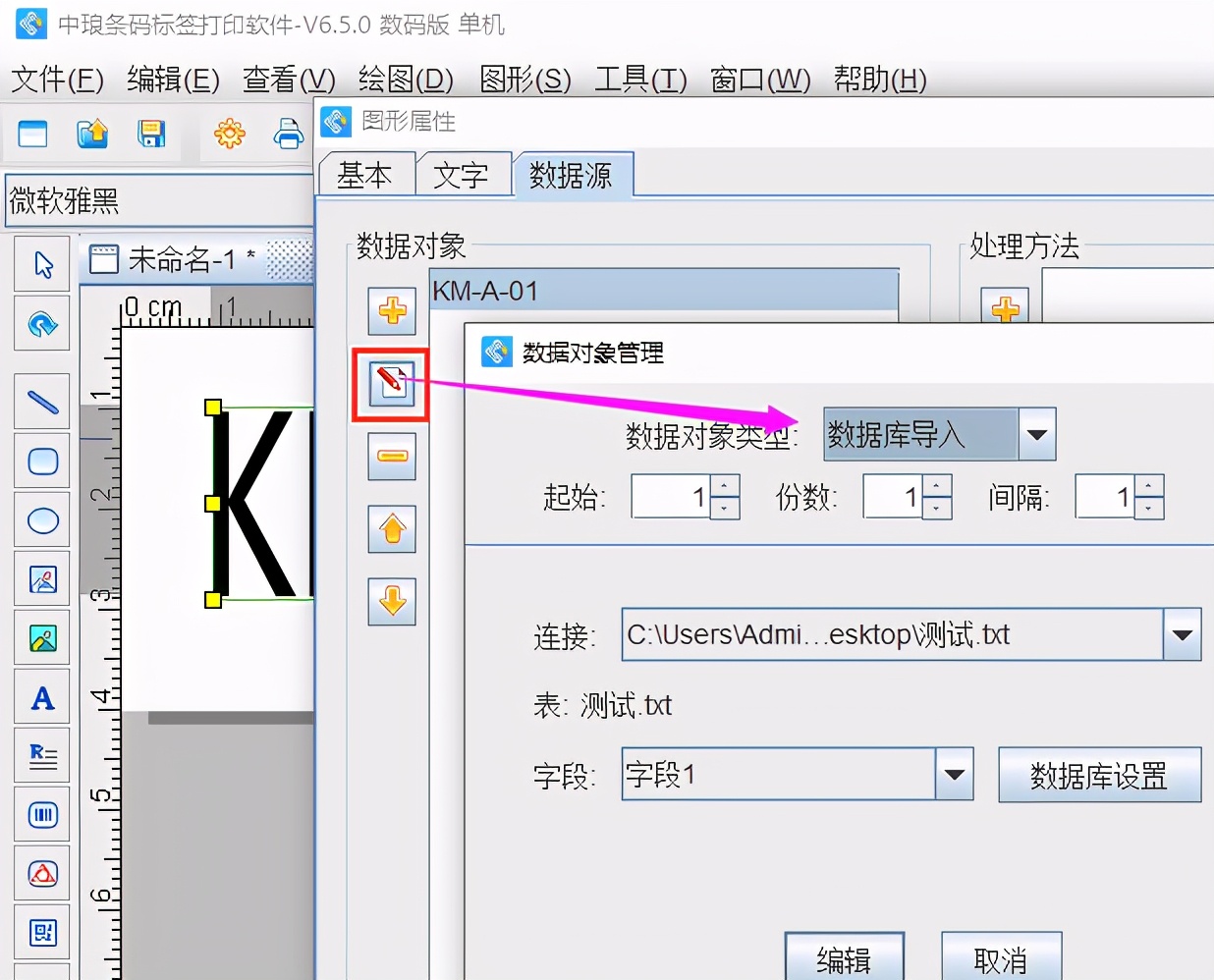The height and width of the screenshot is (980, 1214).
Task: Decrease the 起始 value stepper
Action: click(x=725, y=508)
